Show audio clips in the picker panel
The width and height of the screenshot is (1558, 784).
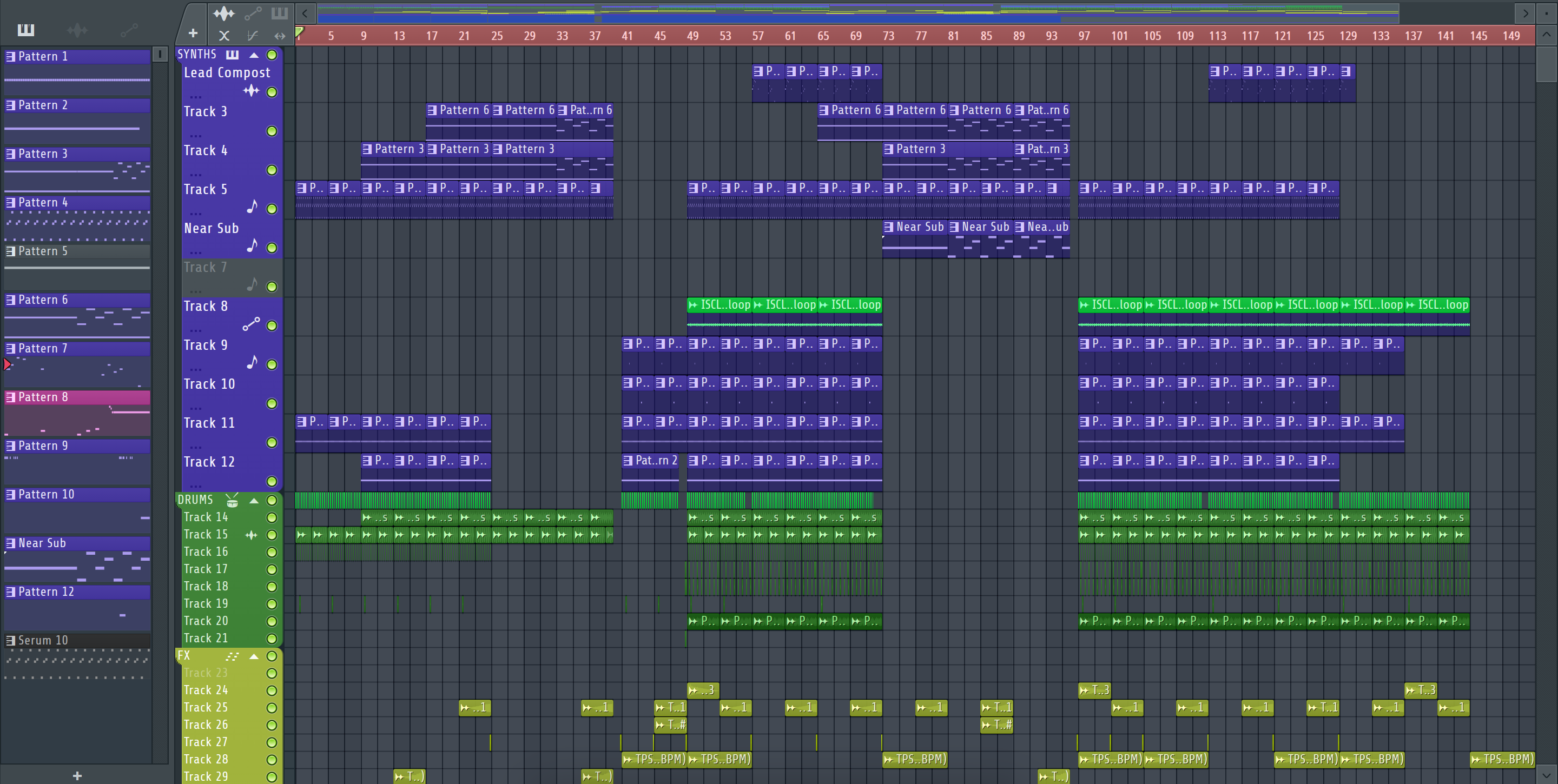pos(77,30)
